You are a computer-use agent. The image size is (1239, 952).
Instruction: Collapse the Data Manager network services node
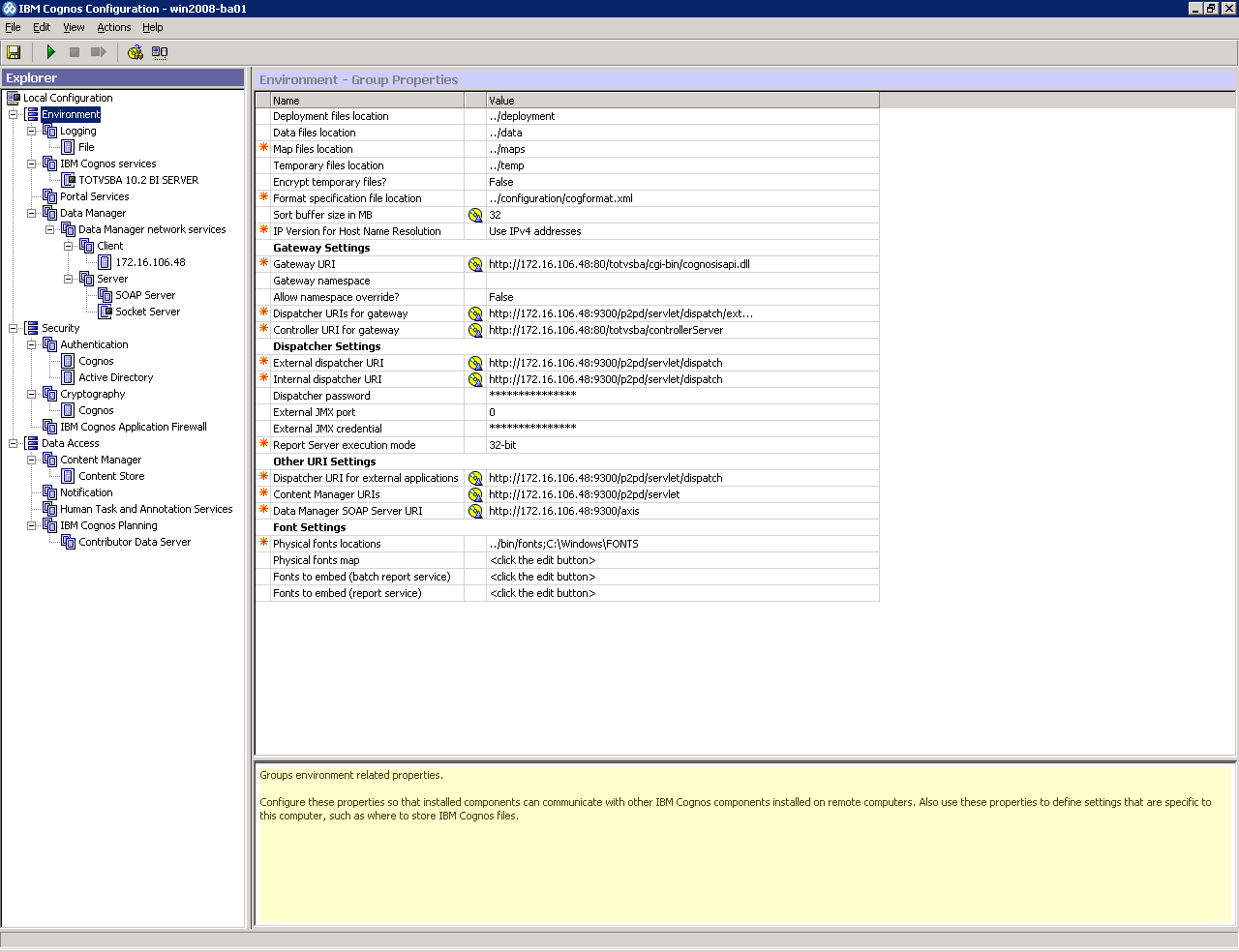pyautogui.click(x=50, y=229)
